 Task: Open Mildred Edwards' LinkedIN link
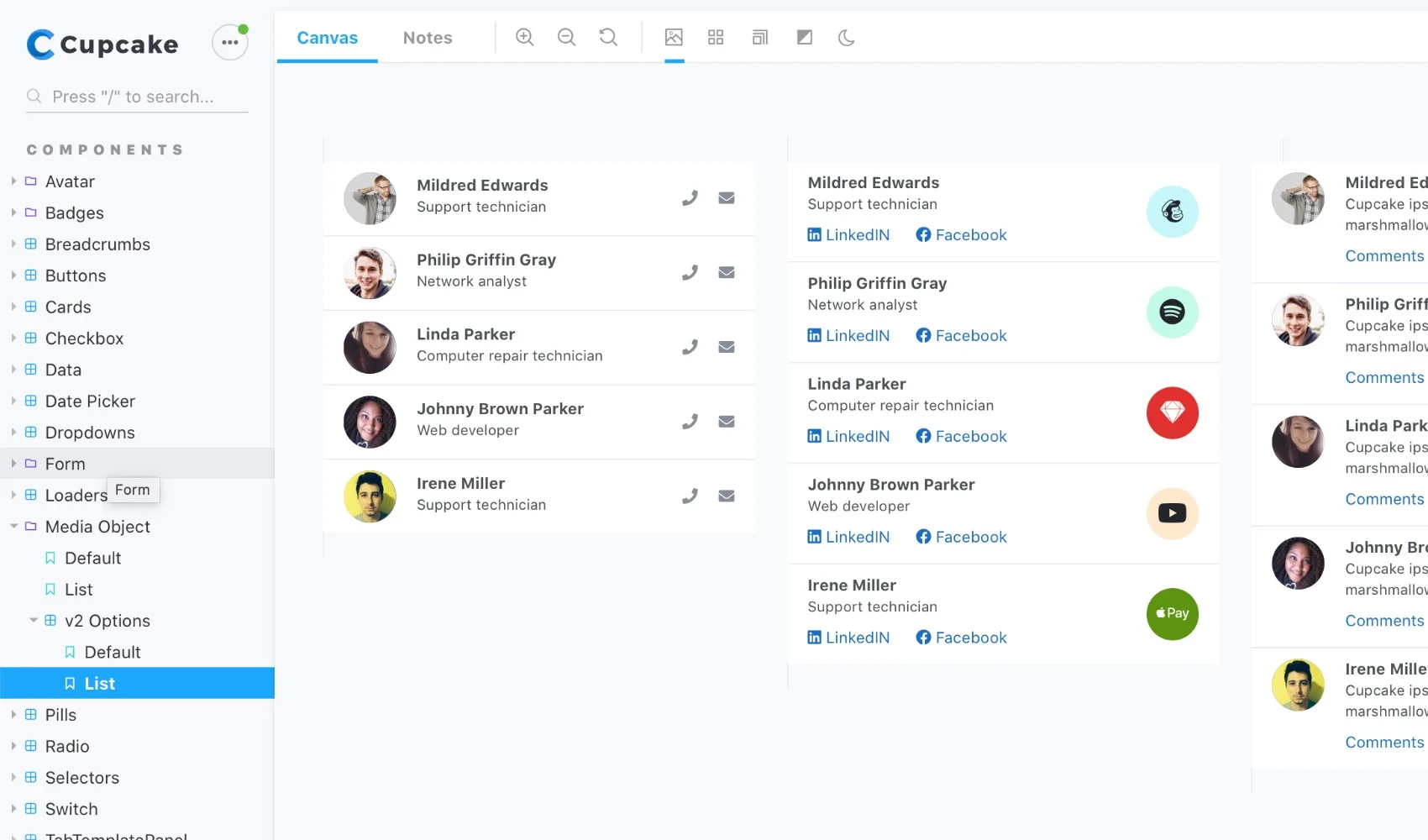click(848, 235)
